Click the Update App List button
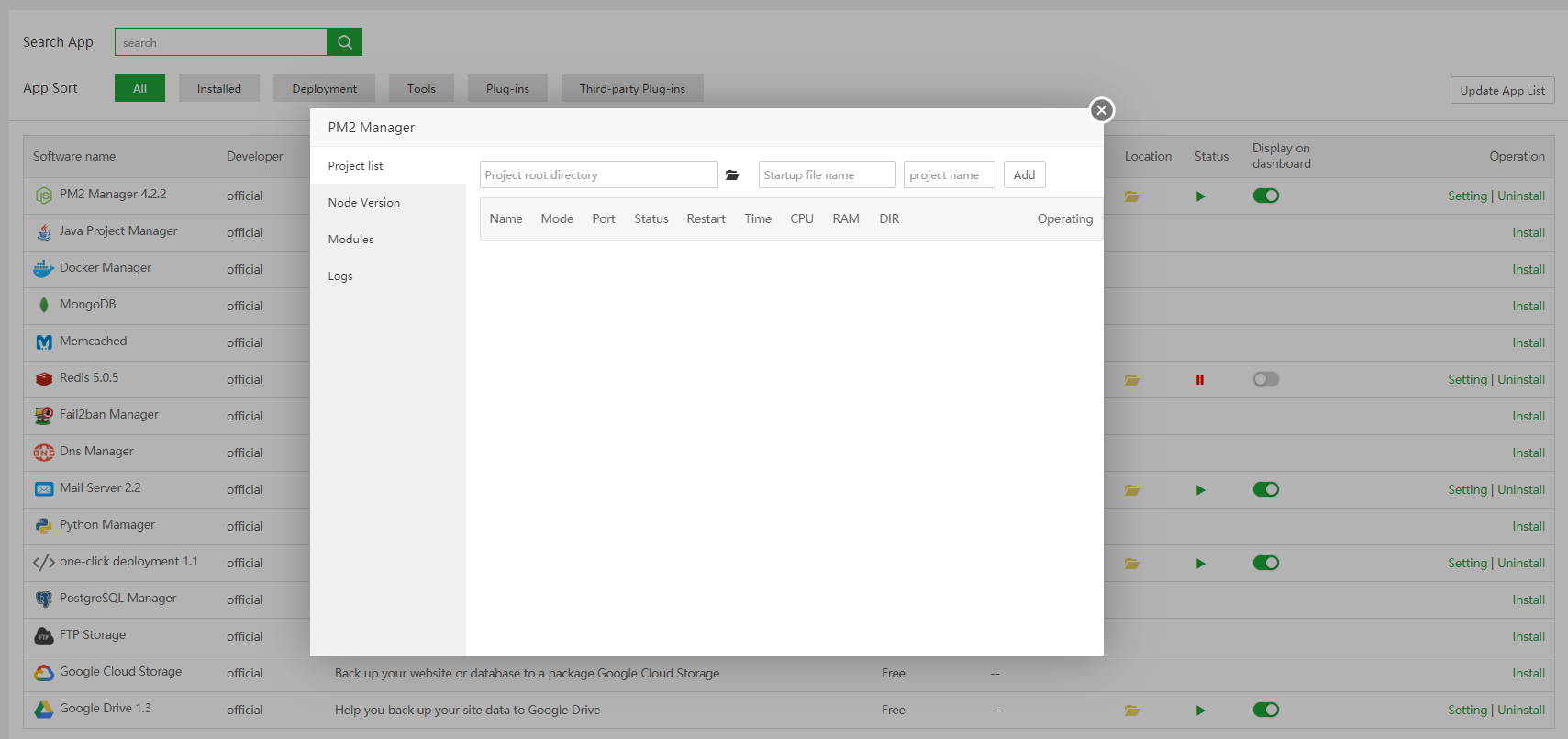Viewport: 1568px width, 739px height. click(x=1502, y=91)
